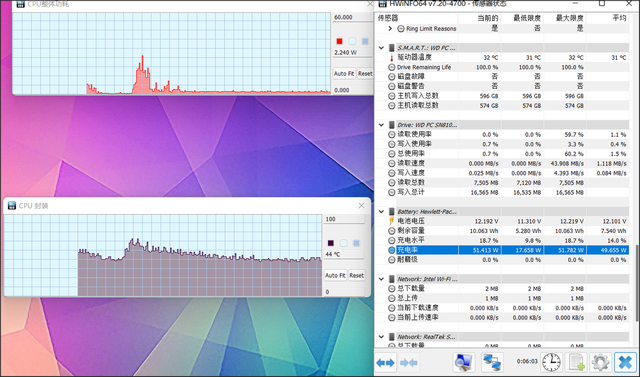Image resolution: width=640 pixels, height=377 pixels.
Task: Click the HWiNFO sensor list vertical scrollbar
Action: 637,282
